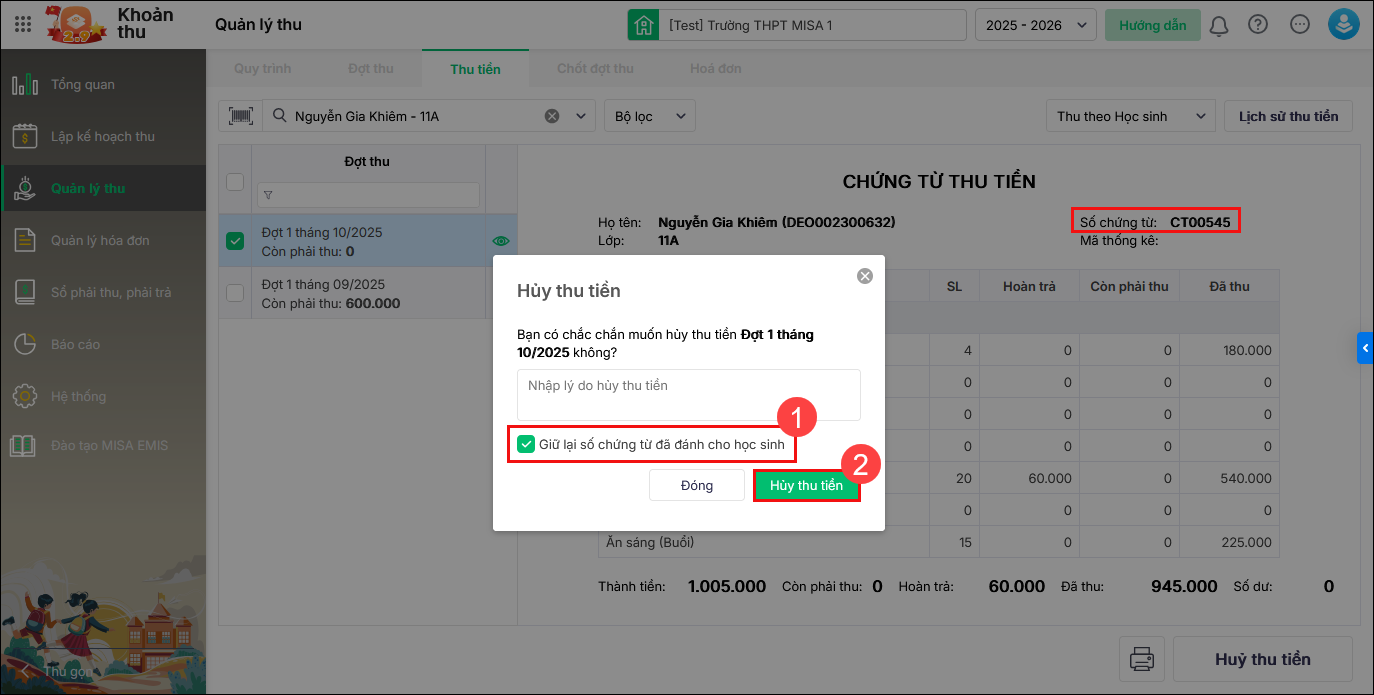Open the user avatar menu

coord(1343,25)
